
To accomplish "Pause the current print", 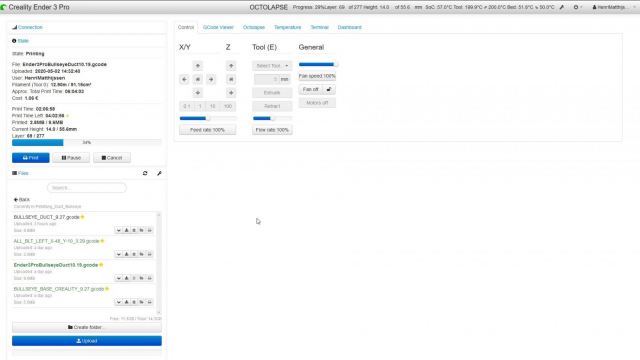I will 71,158.
